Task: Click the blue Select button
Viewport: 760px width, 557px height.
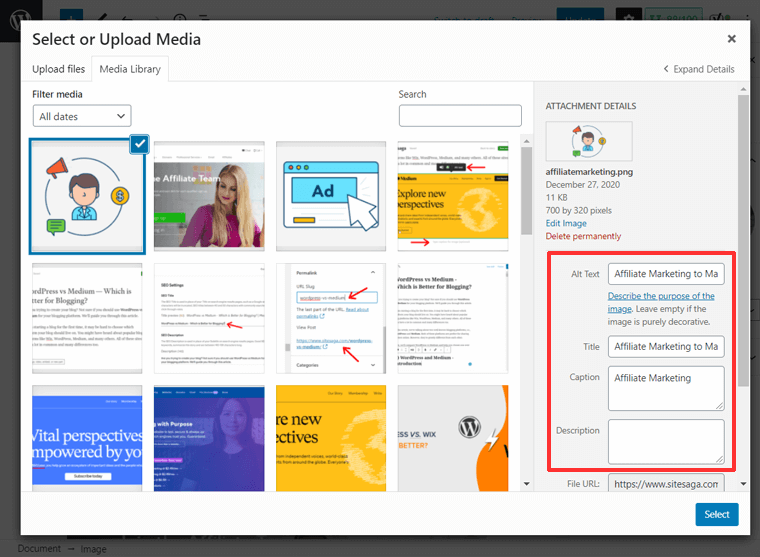Action: [x=716, y=514]
